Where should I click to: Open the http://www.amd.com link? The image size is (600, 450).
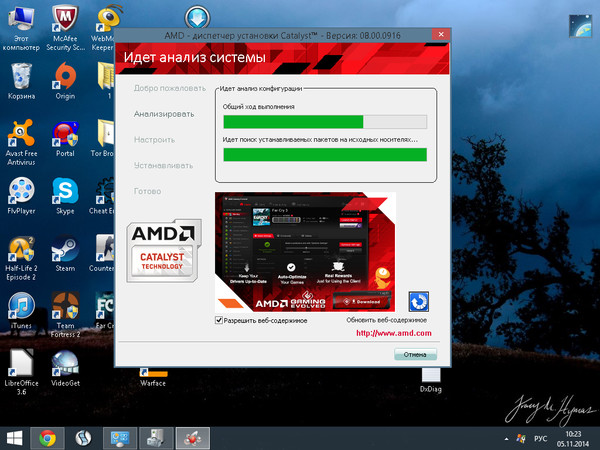[394, 333]
